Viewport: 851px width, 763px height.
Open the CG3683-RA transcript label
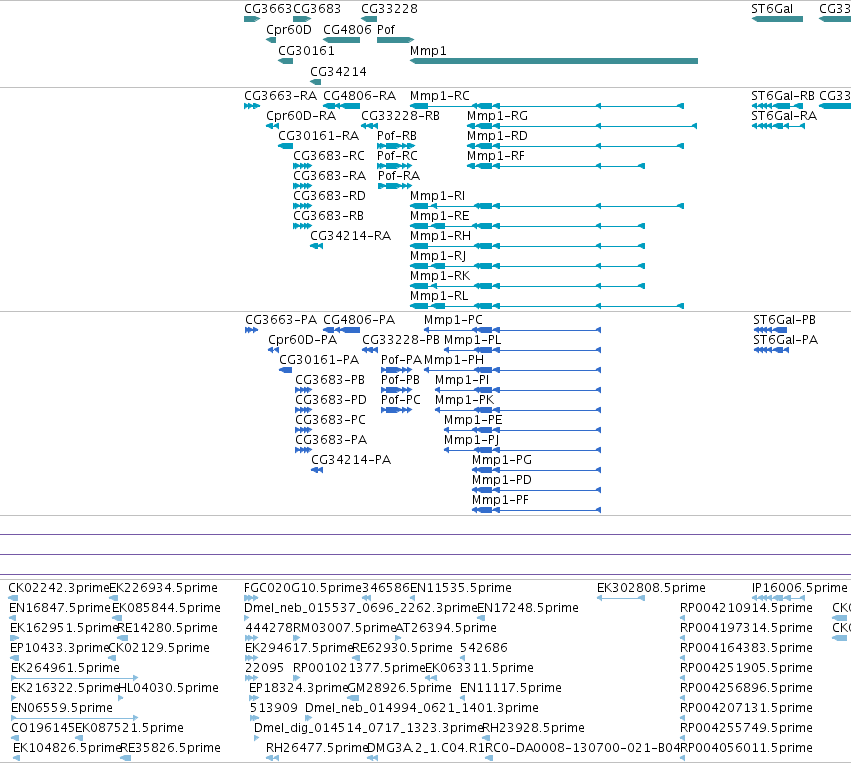tap(329, 176)
